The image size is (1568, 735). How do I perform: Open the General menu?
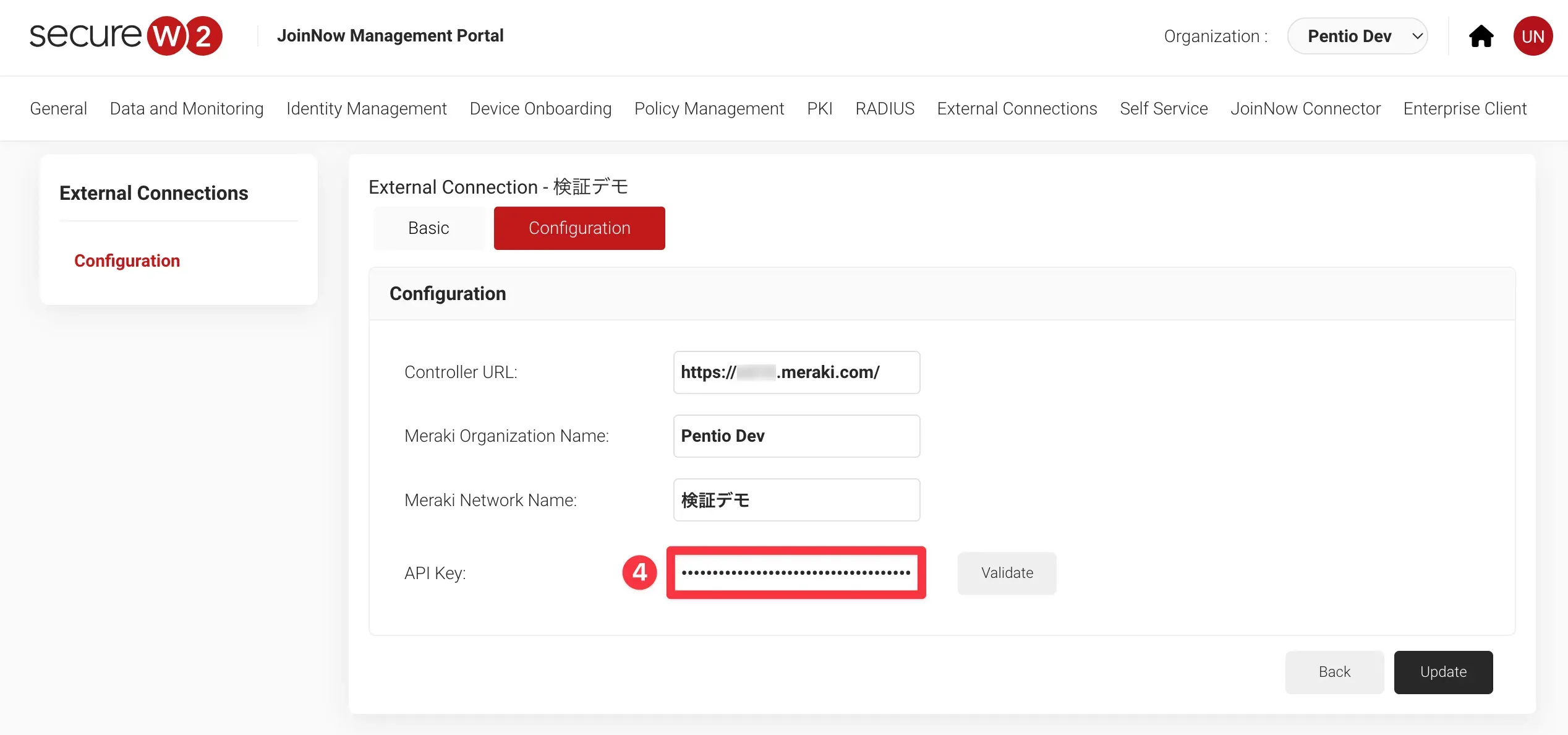58,108
